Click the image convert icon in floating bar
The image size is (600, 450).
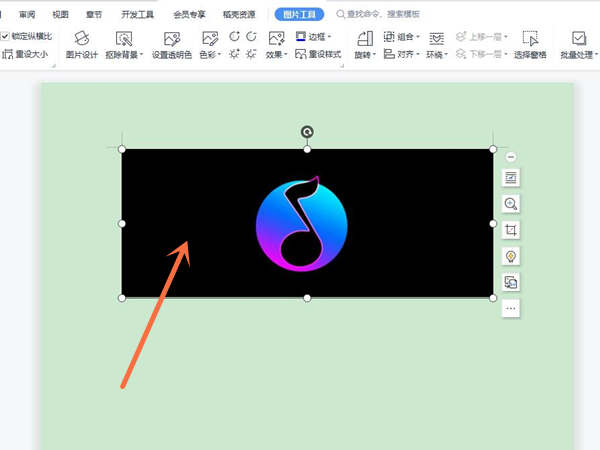pyautogui.click(x=511, y=282)
